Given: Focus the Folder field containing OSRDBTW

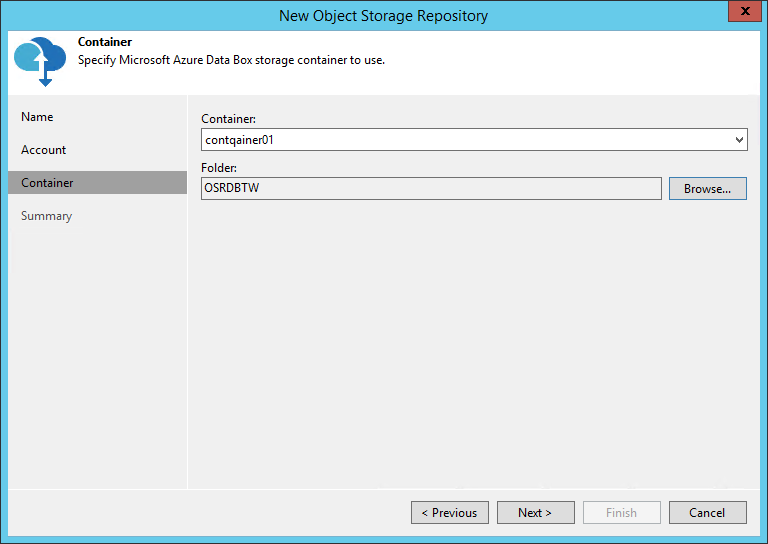Looking at the screenshot, I should 431,188.
